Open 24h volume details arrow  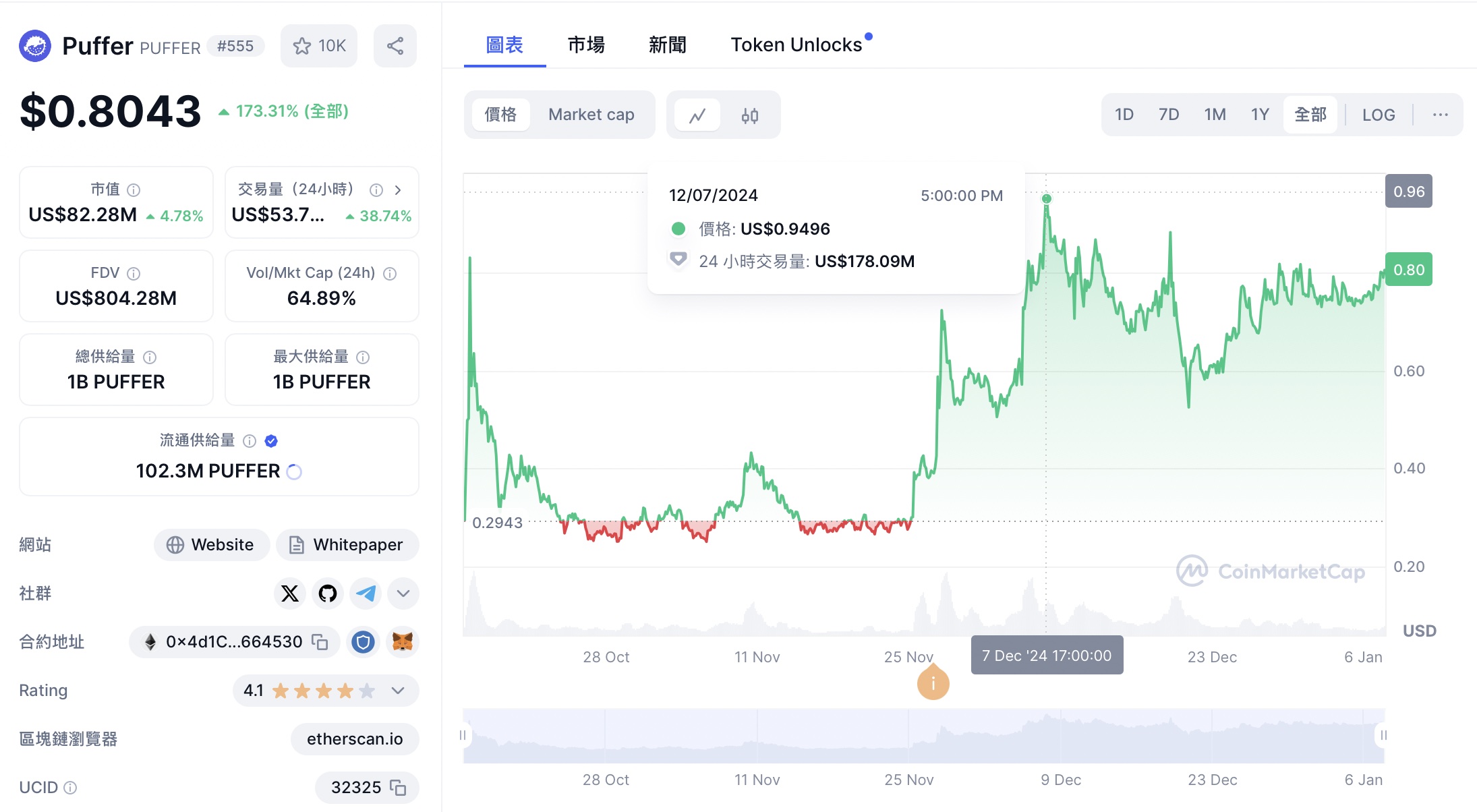(398, 190)
